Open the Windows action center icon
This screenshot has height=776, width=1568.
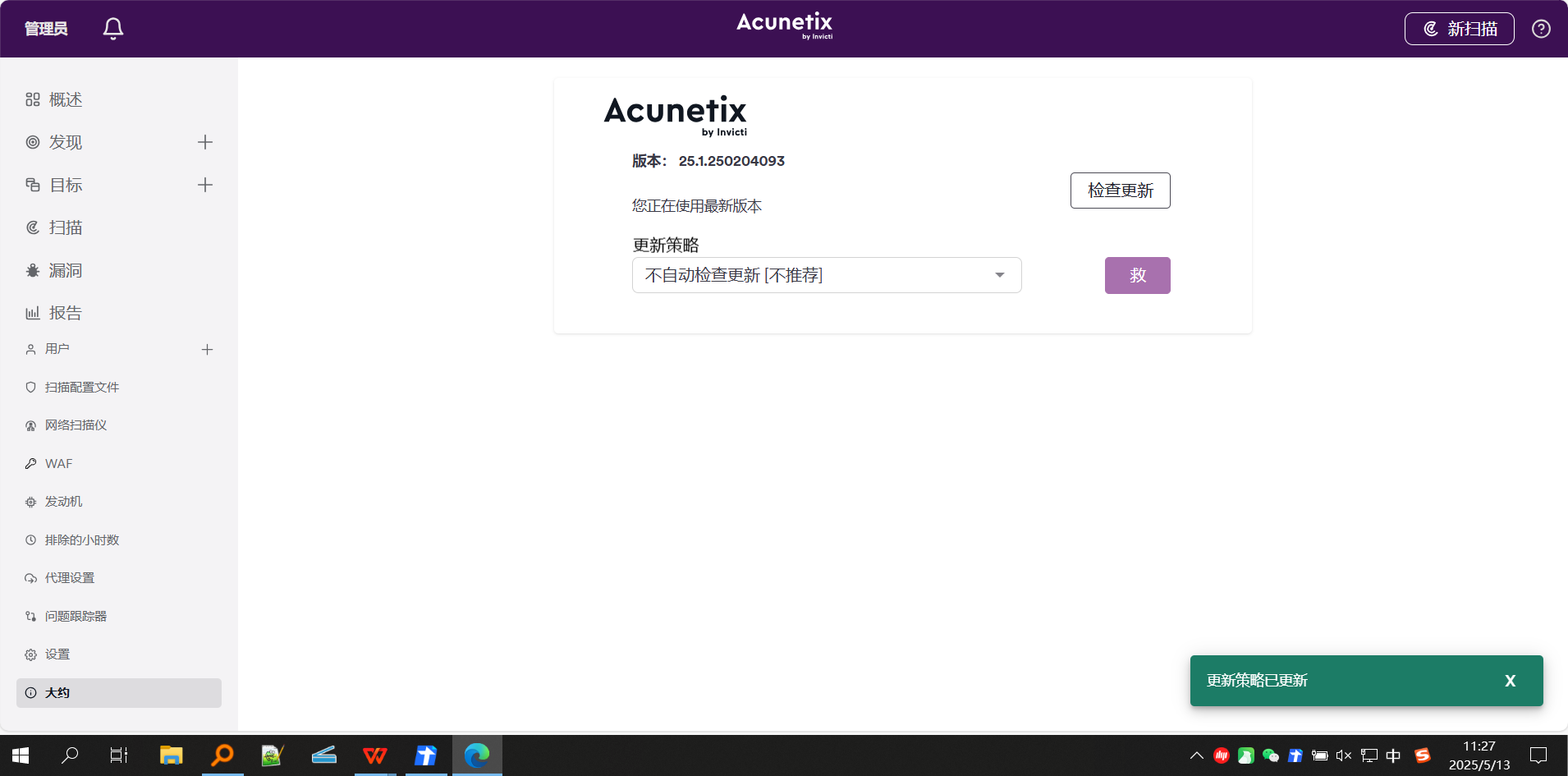tap(1538, 755)
